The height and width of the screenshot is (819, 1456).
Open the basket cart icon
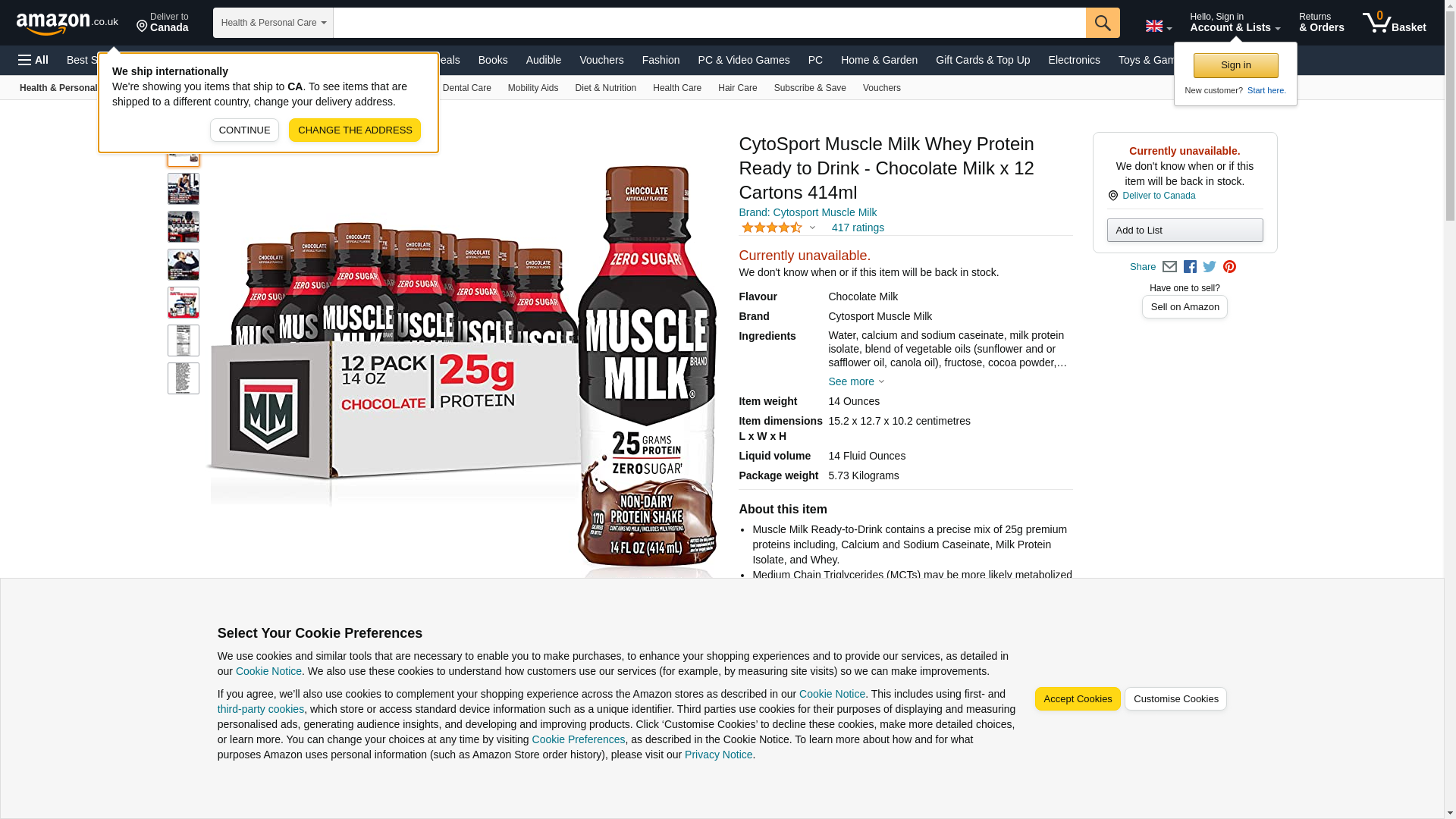[1394, 23]
